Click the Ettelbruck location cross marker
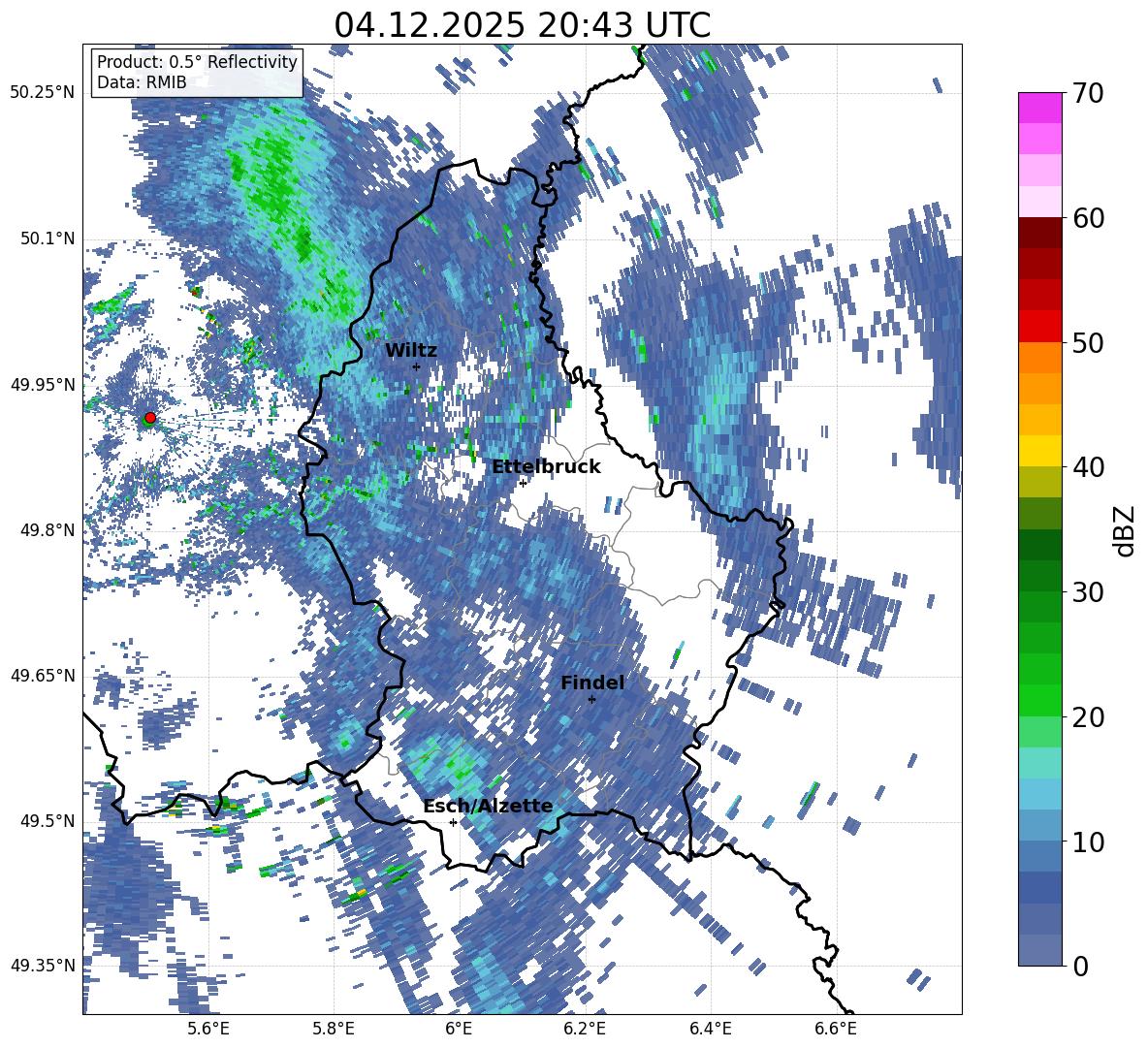 click(x=523, y=483)
